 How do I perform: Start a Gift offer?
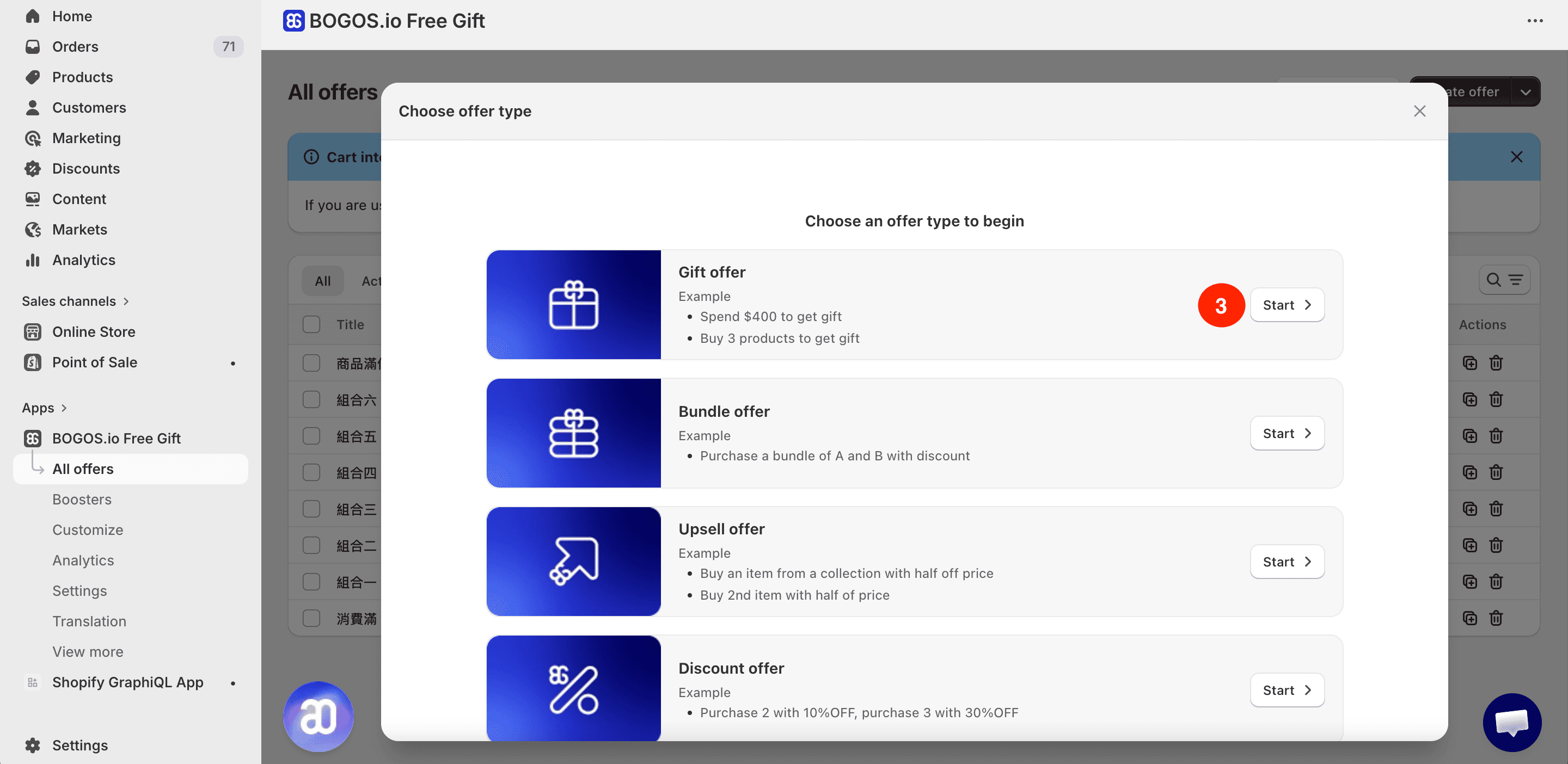pyautogui.click(x=1287, y=305)
